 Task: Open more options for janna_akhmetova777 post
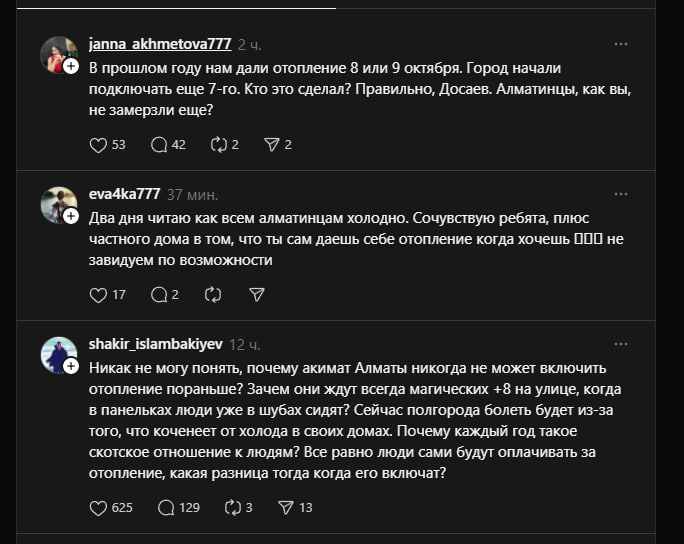pyautogui.click(x=621, y=44)
